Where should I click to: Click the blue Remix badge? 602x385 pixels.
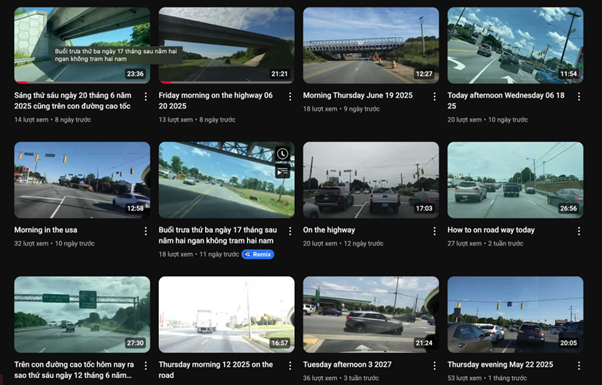click(258, 254)
